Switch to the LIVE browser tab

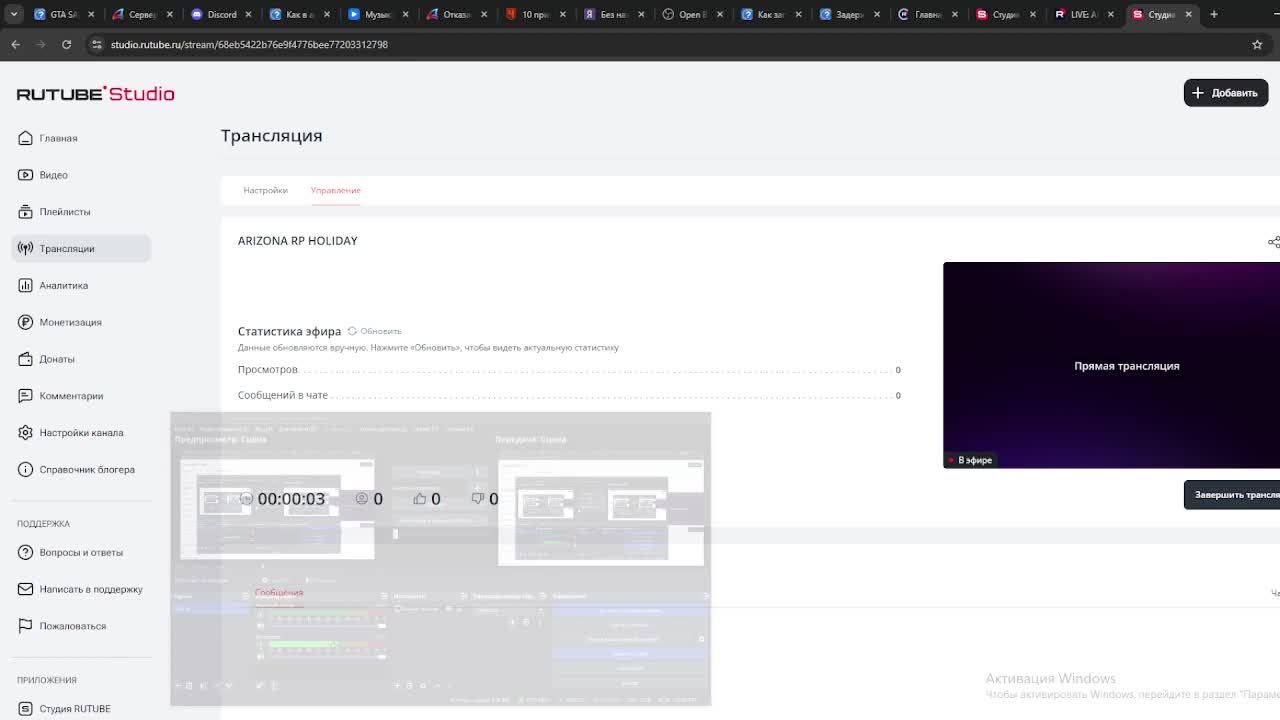(x=1084, y=14)
